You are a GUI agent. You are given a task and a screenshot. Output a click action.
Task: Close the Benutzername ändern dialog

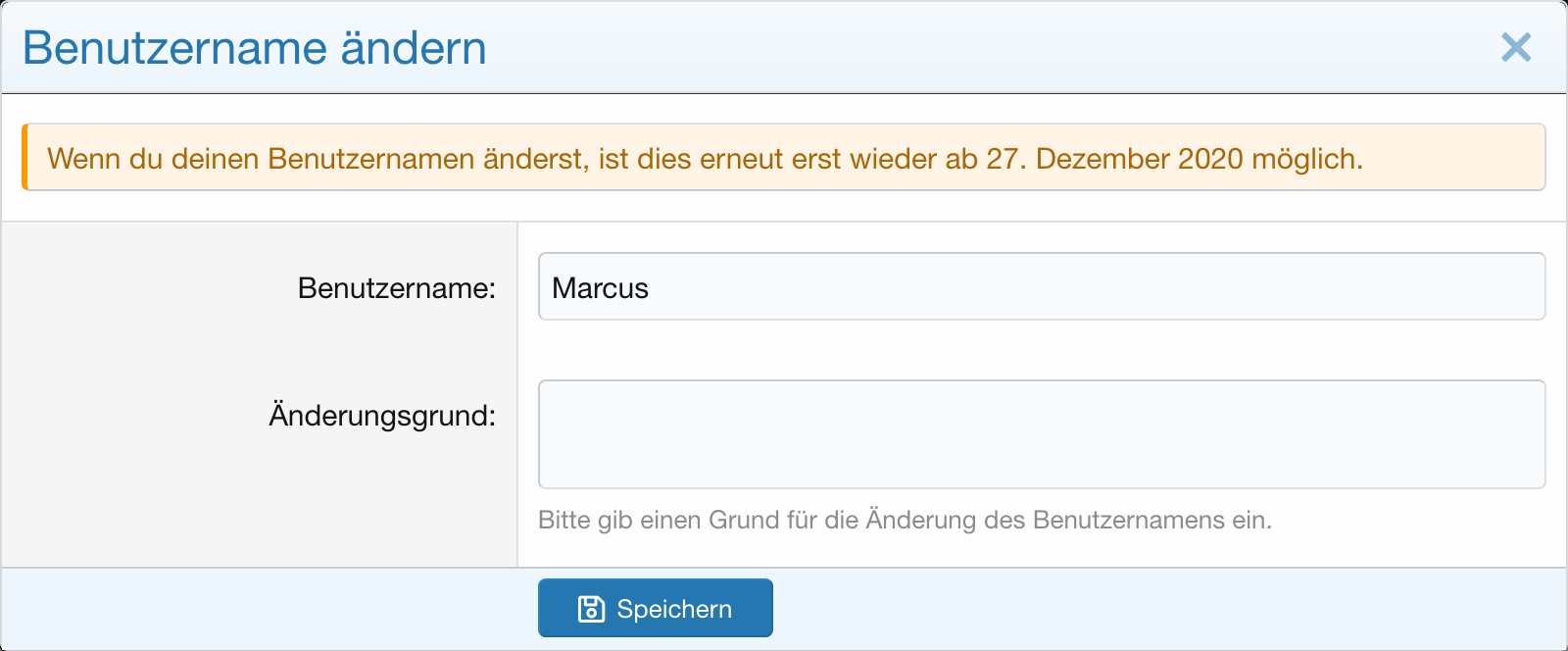1515,47
